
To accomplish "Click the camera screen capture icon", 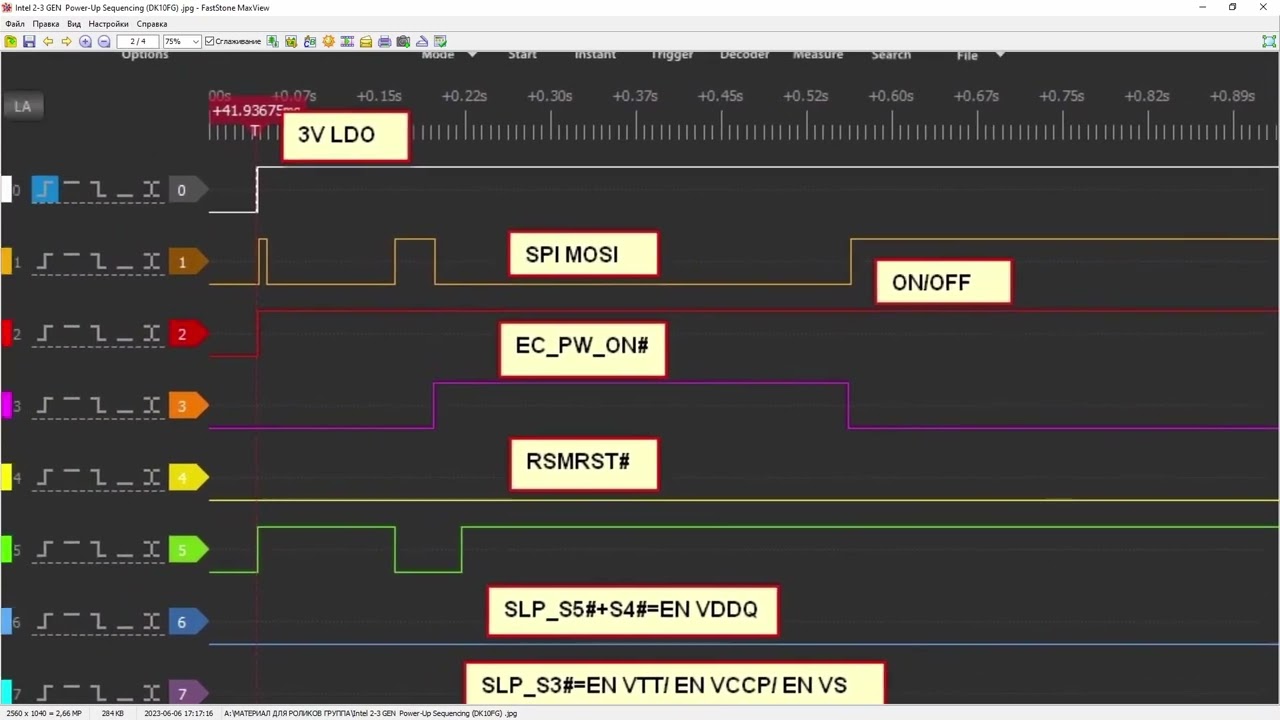I will coord(403,41).
